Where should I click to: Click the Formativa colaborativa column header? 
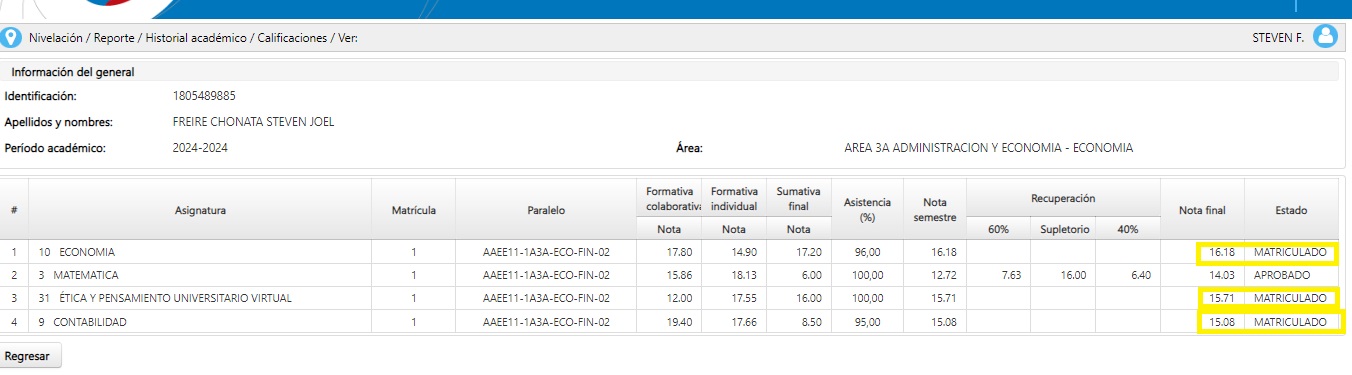(x=670, y=198)
